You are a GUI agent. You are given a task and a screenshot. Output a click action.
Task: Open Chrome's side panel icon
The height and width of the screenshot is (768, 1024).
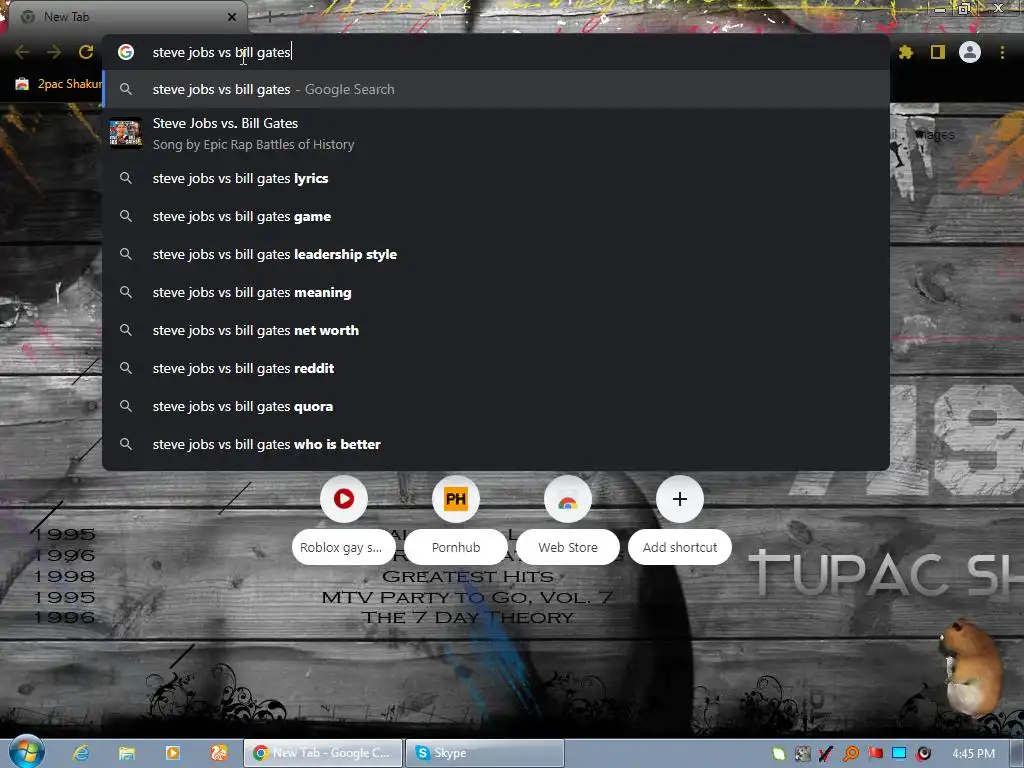coord(938,52)
